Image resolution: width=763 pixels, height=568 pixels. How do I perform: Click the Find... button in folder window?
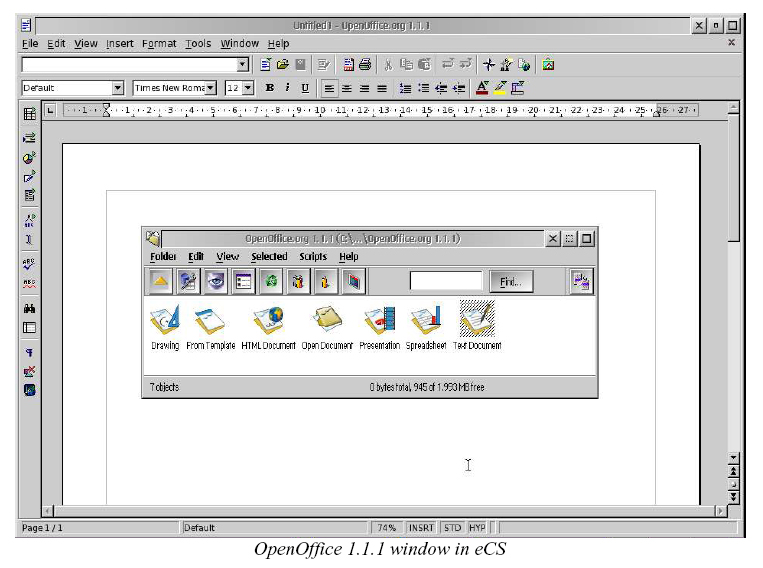coord(511,281)
